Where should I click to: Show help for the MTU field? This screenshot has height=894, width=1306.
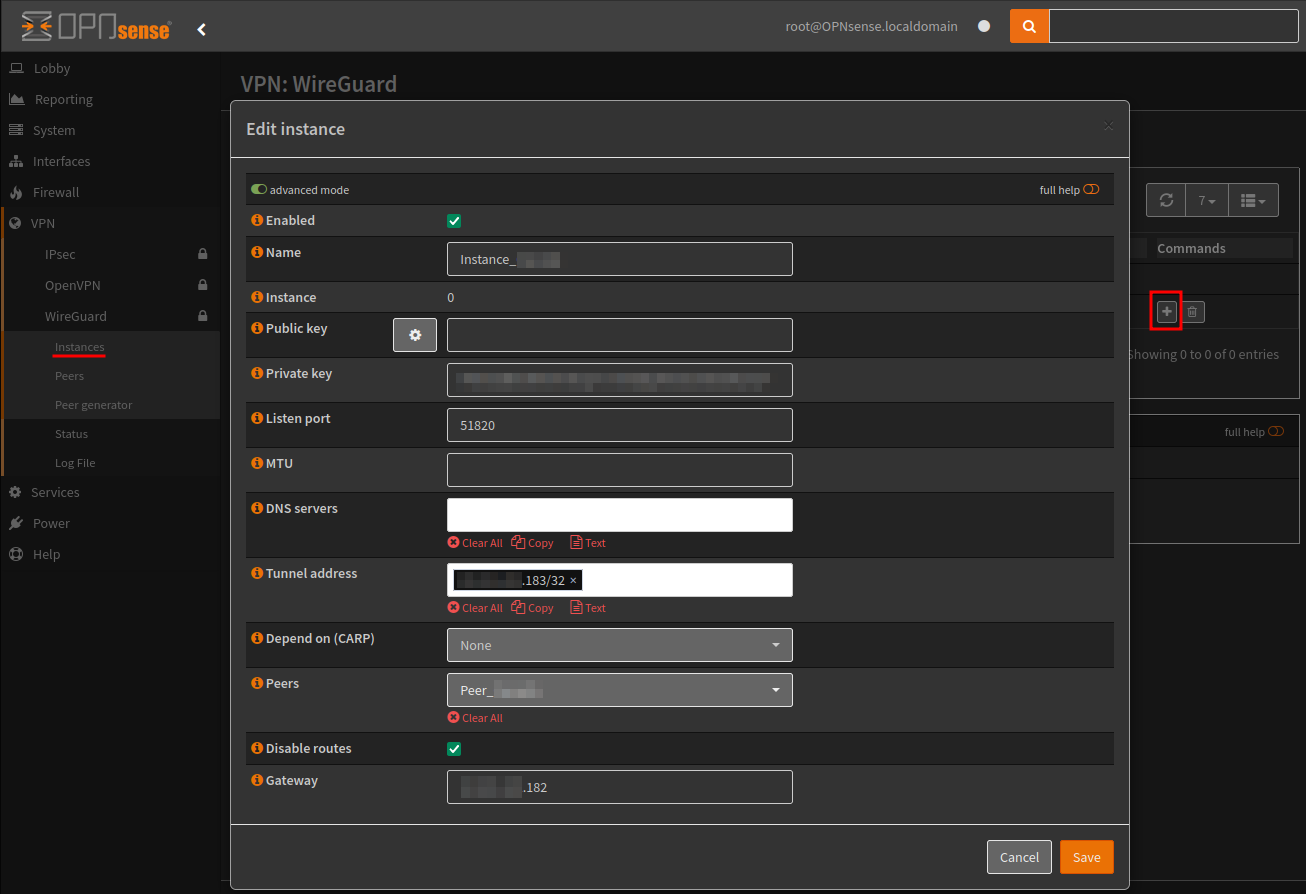[257, 463]
